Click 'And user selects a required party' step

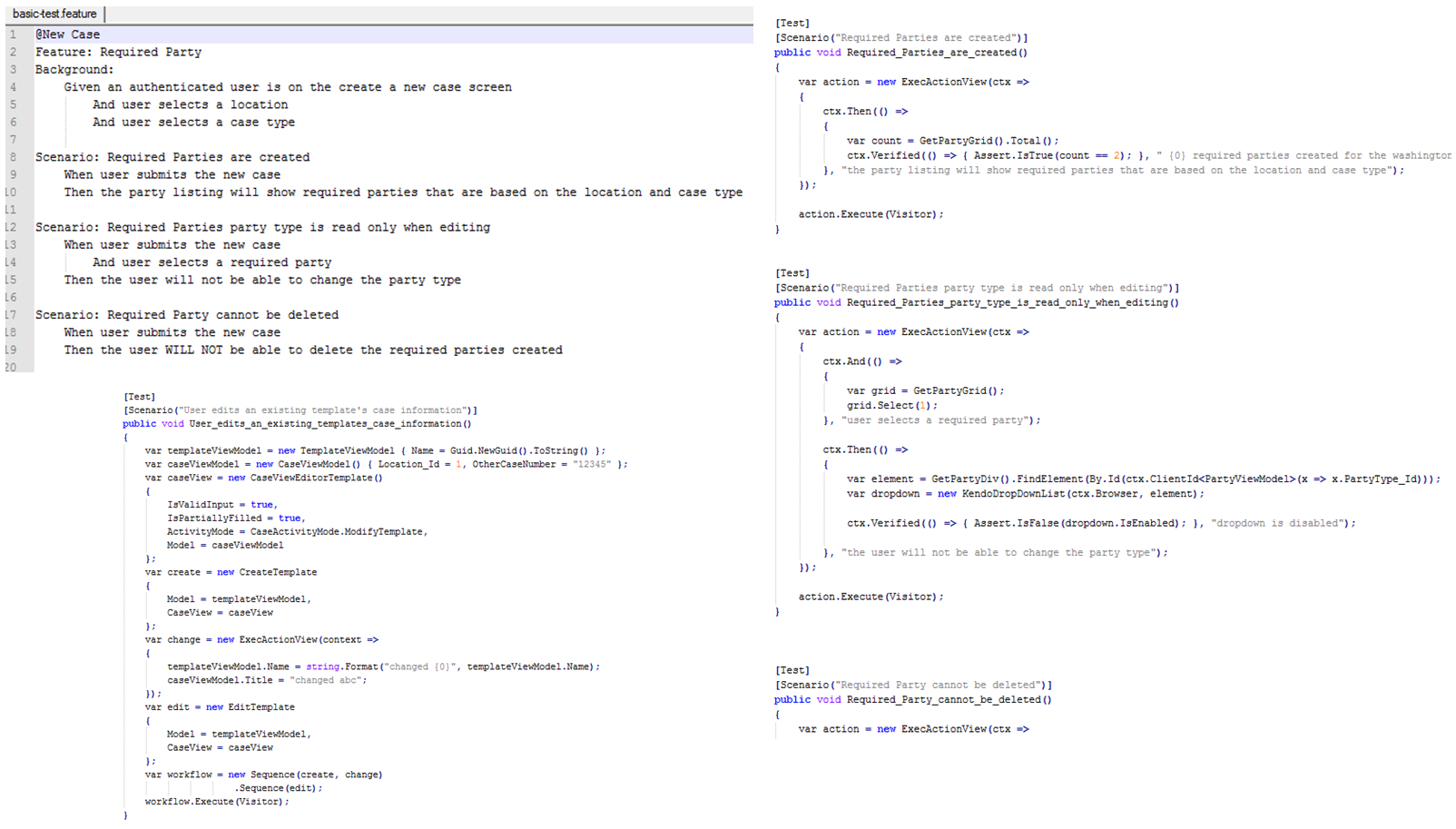(x=212, y=262)
